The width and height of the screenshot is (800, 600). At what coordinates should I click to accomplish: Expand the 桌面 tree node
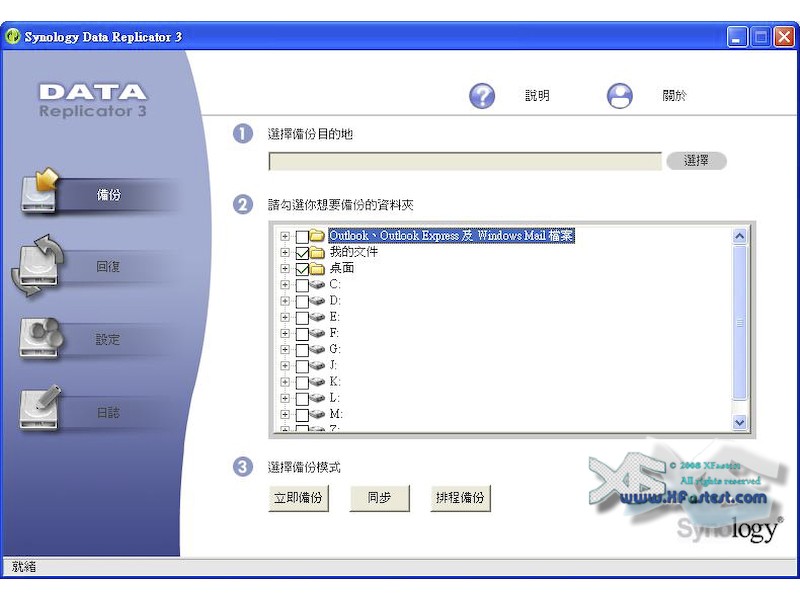coord(285,269)
